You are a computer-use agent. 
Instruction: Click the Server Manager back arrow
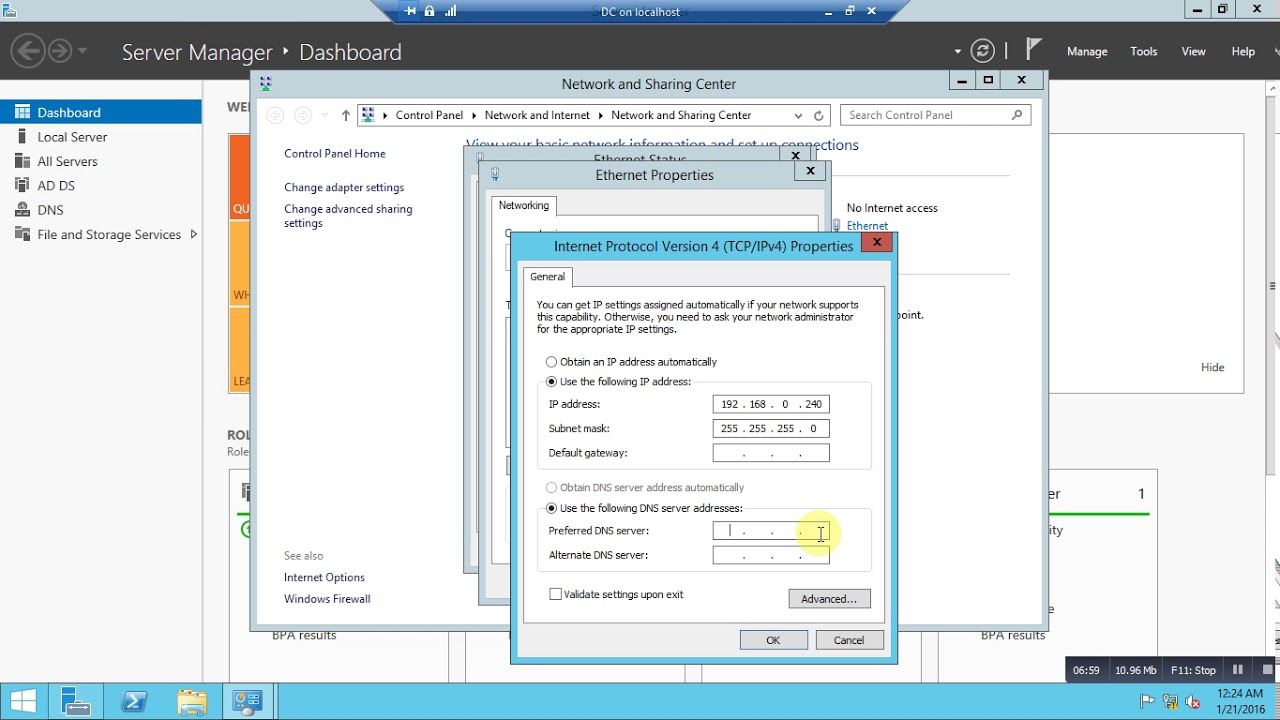point(28,51)
